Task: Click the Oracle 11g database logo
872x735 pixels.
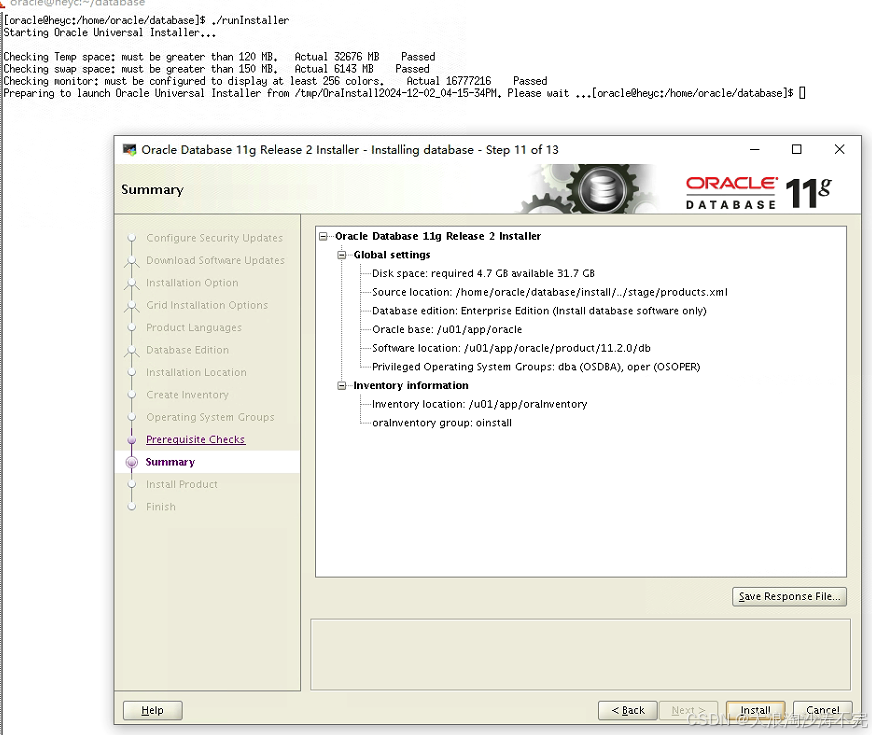Action: [x=759, y=193]
